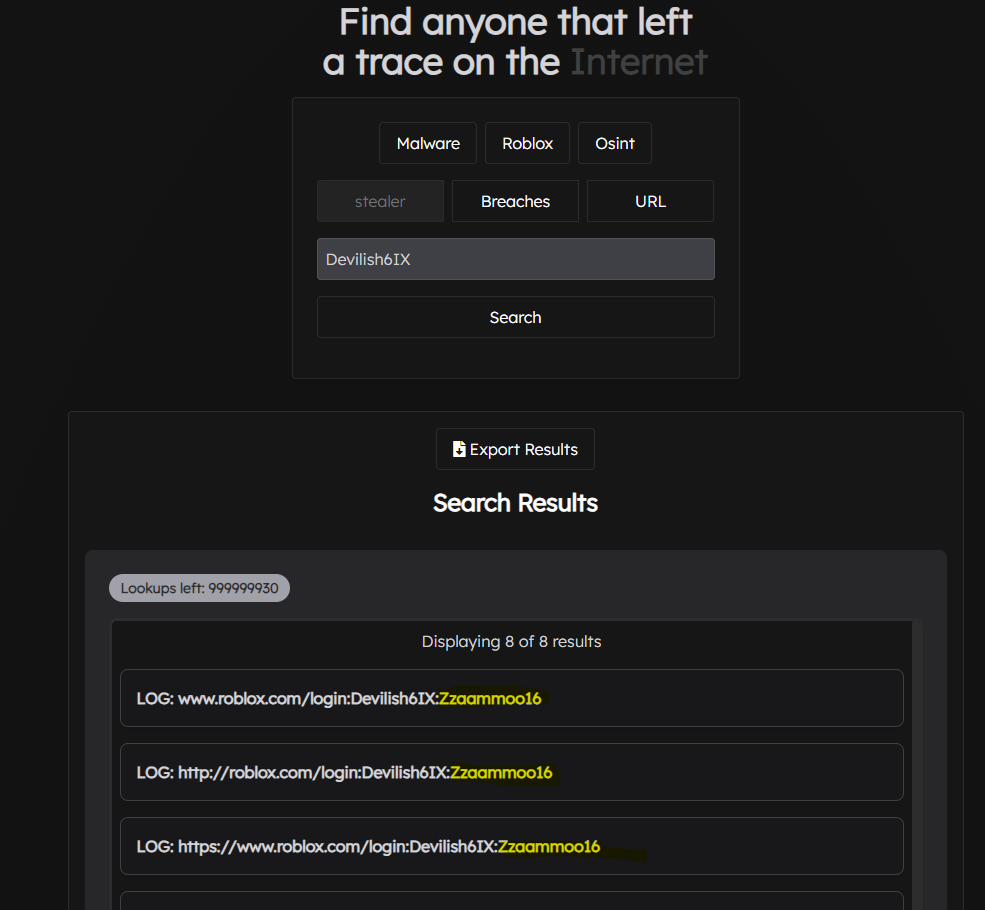Click the Search button
The height and width of the screenshot is (910, 985).
pos(516,317)
